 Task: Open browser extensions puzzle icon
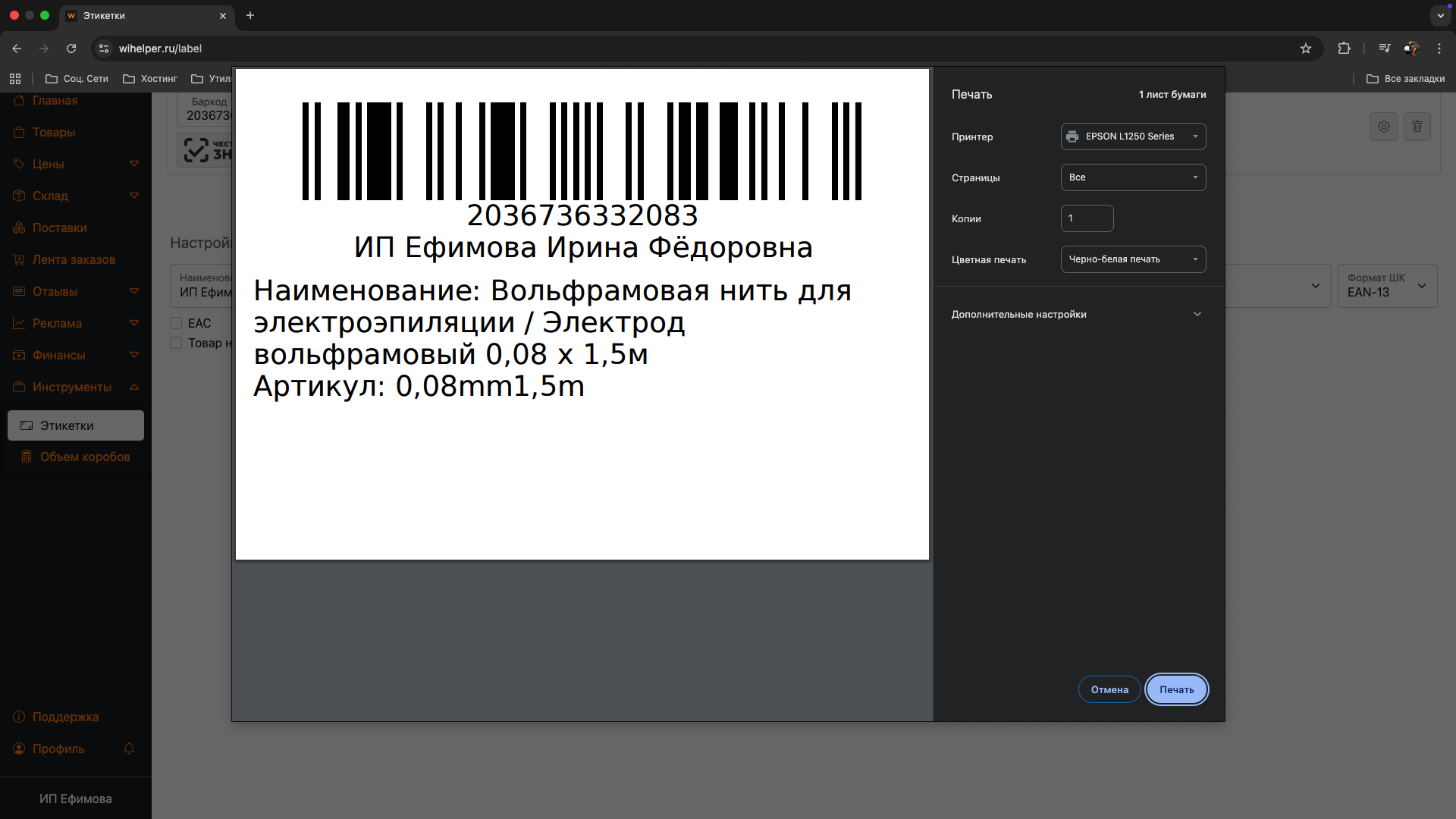coord(1344,49)
